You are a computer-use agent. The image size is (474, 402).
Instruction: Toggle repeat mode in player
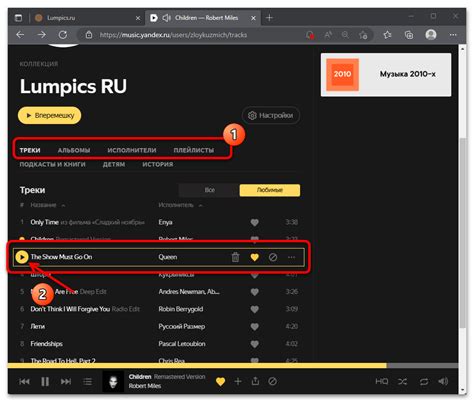click(x=424, y=381)
